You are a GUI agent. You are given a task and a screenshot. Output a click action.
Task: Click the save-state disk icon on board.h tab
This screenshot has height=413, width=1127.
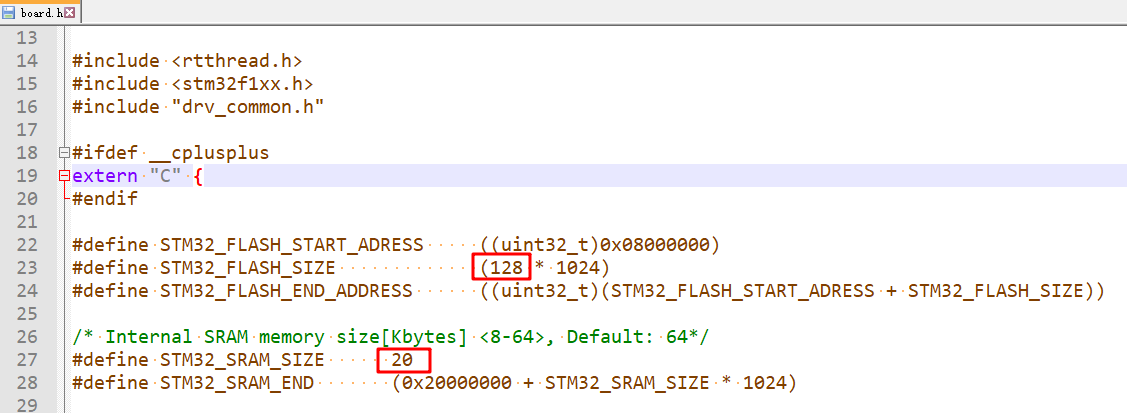[9, 11]
